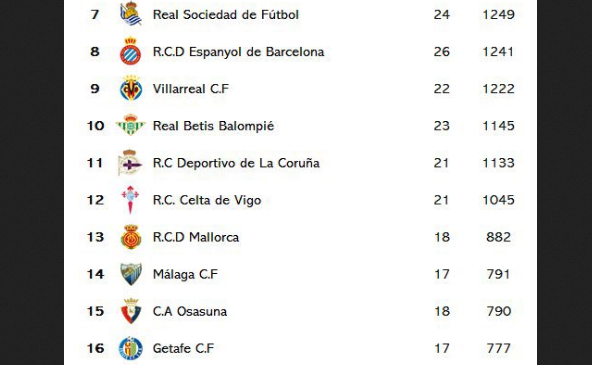This screenshot has width=592, height=365.
Task: Click the 1249 points value
Action: click(x=498, y=15)
